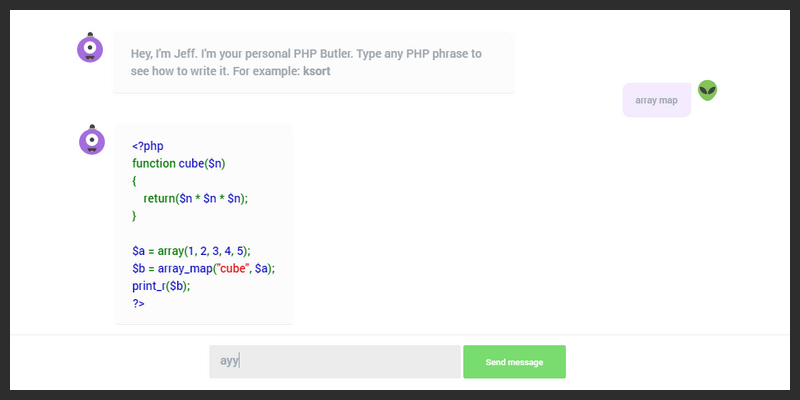Click the closing "?>" PHP tag

pyautogui.click(x=138, y=303)
